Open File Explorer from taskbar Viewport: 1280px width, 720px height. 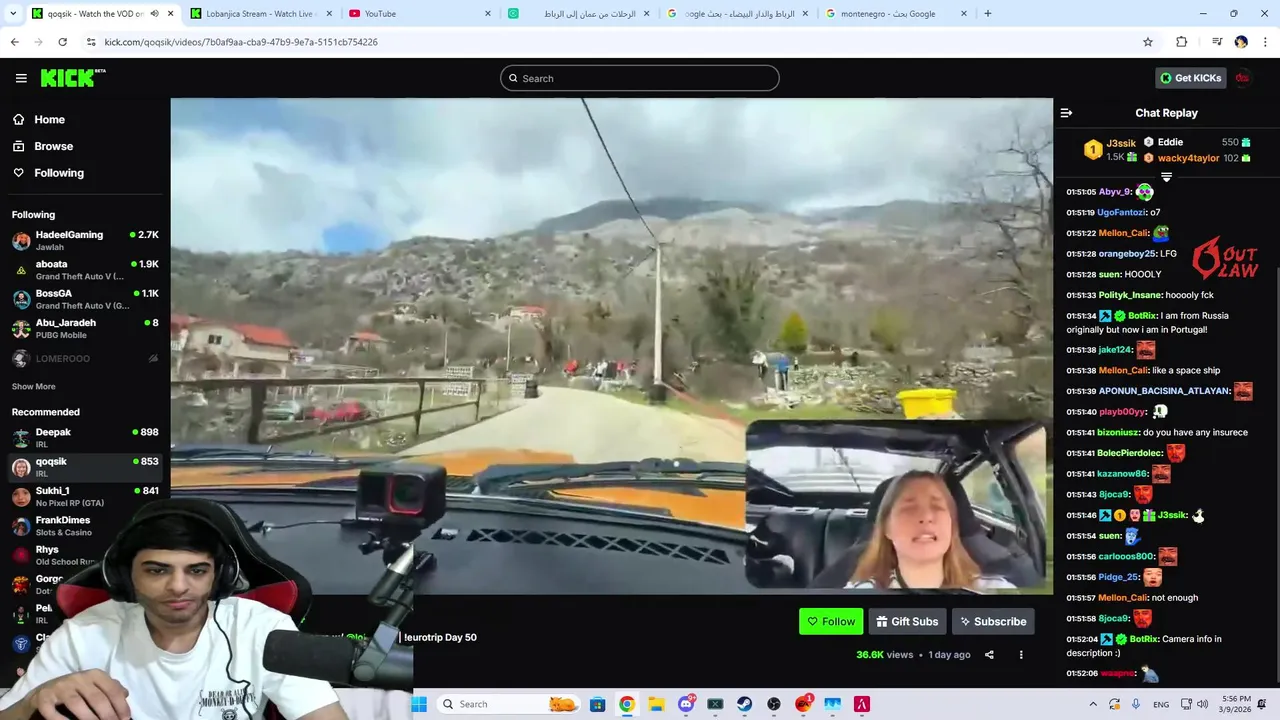tap(656, 704)
